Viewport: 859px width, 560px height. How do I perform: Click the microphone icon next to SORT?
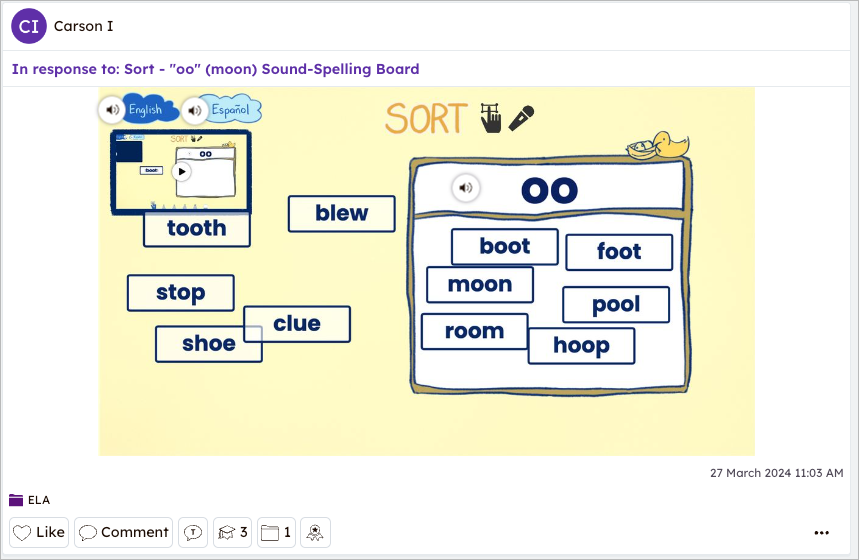[x=521, y=119]
